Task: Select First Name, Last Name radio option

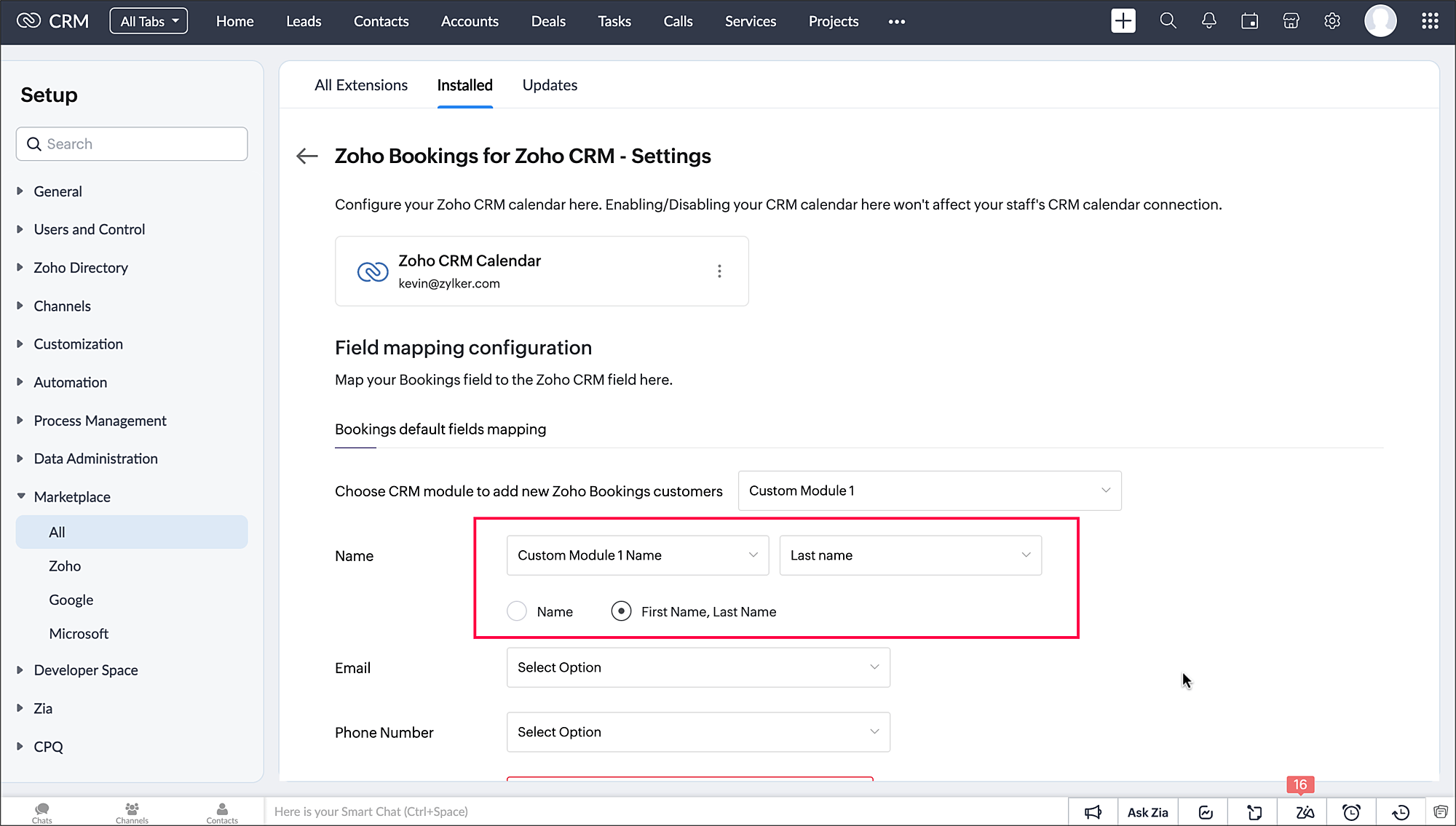Action: pos(621,611)
